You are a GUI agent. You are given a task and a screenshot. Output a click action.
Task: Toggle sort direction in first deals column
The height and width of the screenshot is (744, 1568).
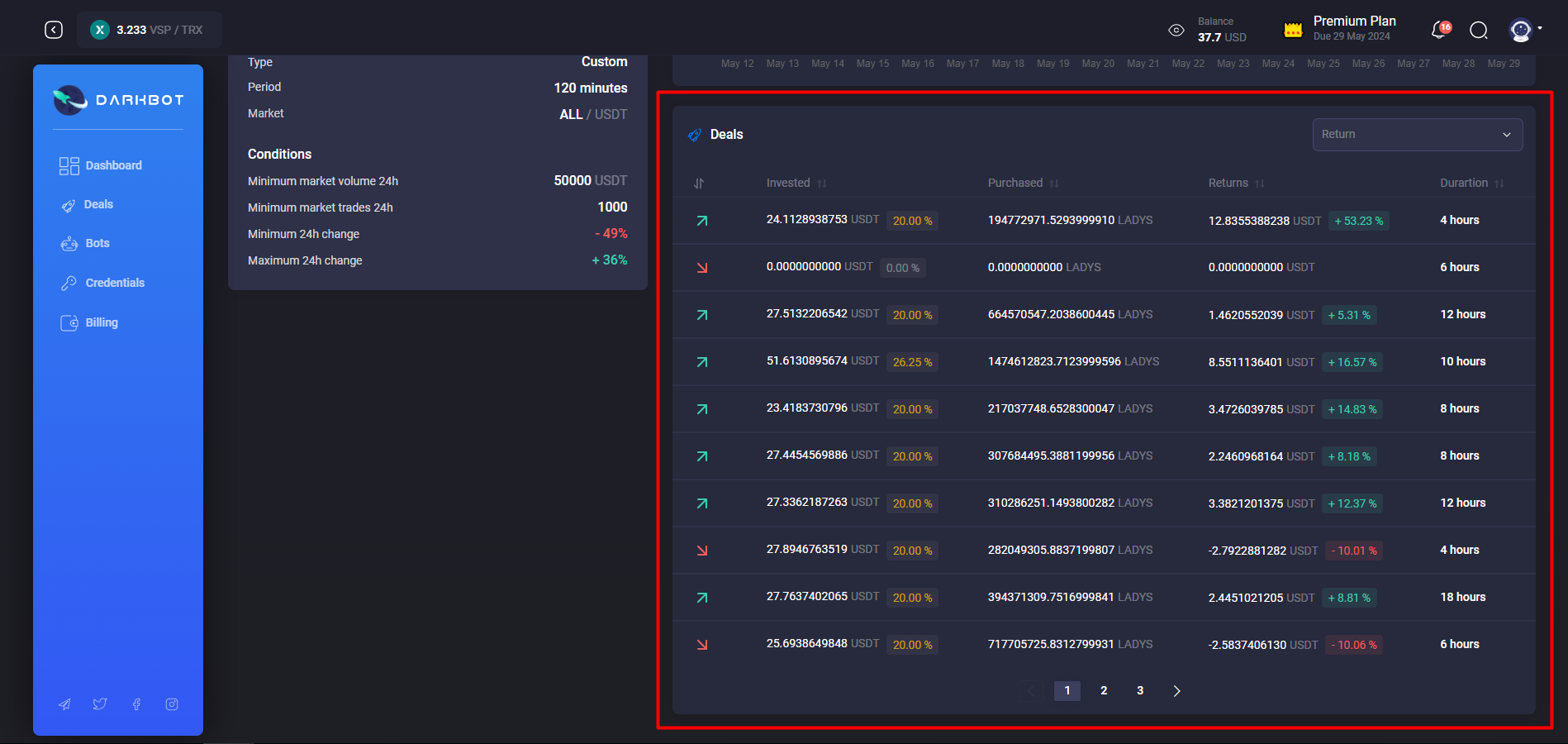[699, 184]
